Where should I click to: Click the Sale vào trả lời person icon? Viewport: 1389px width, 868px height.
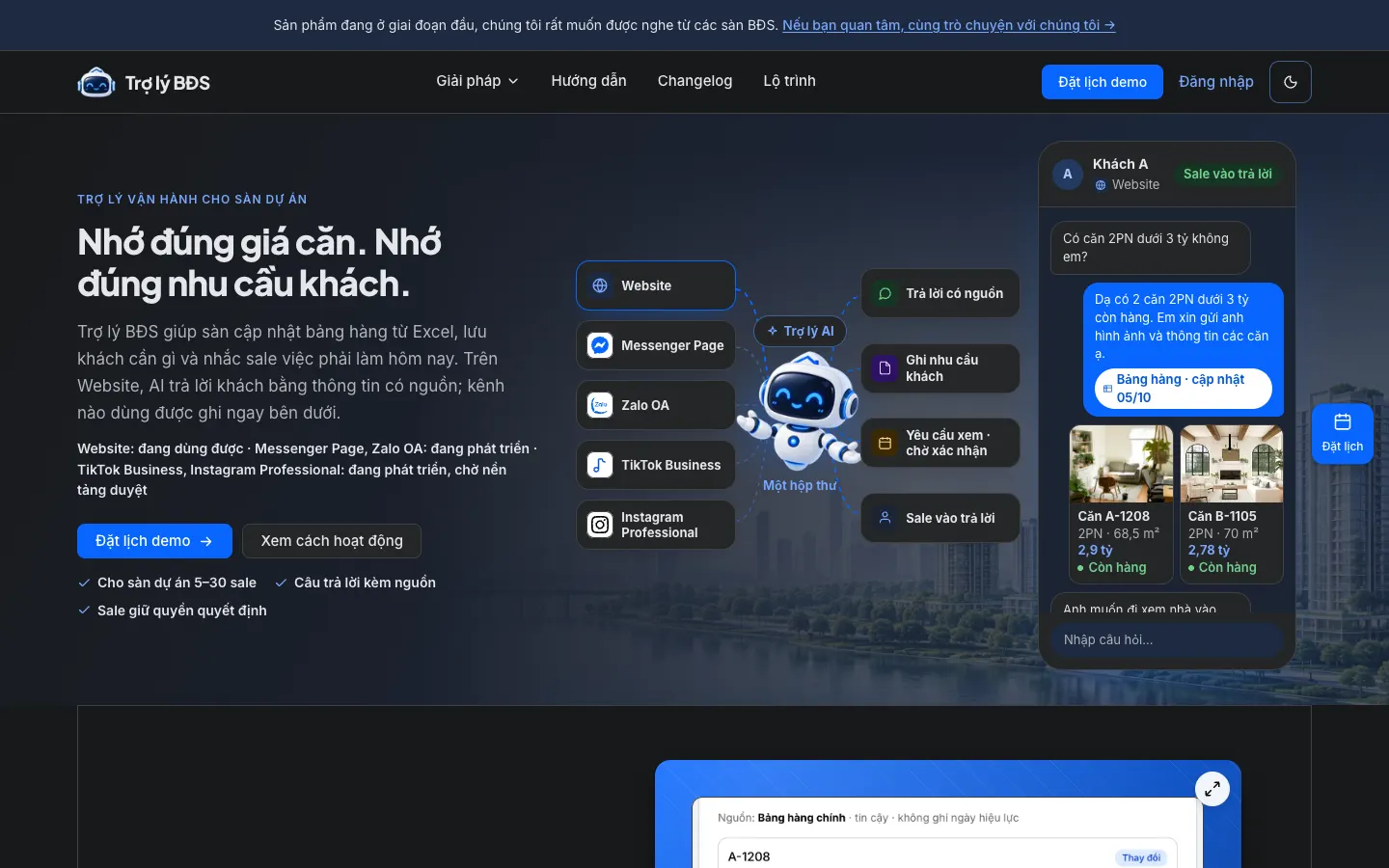885,518
